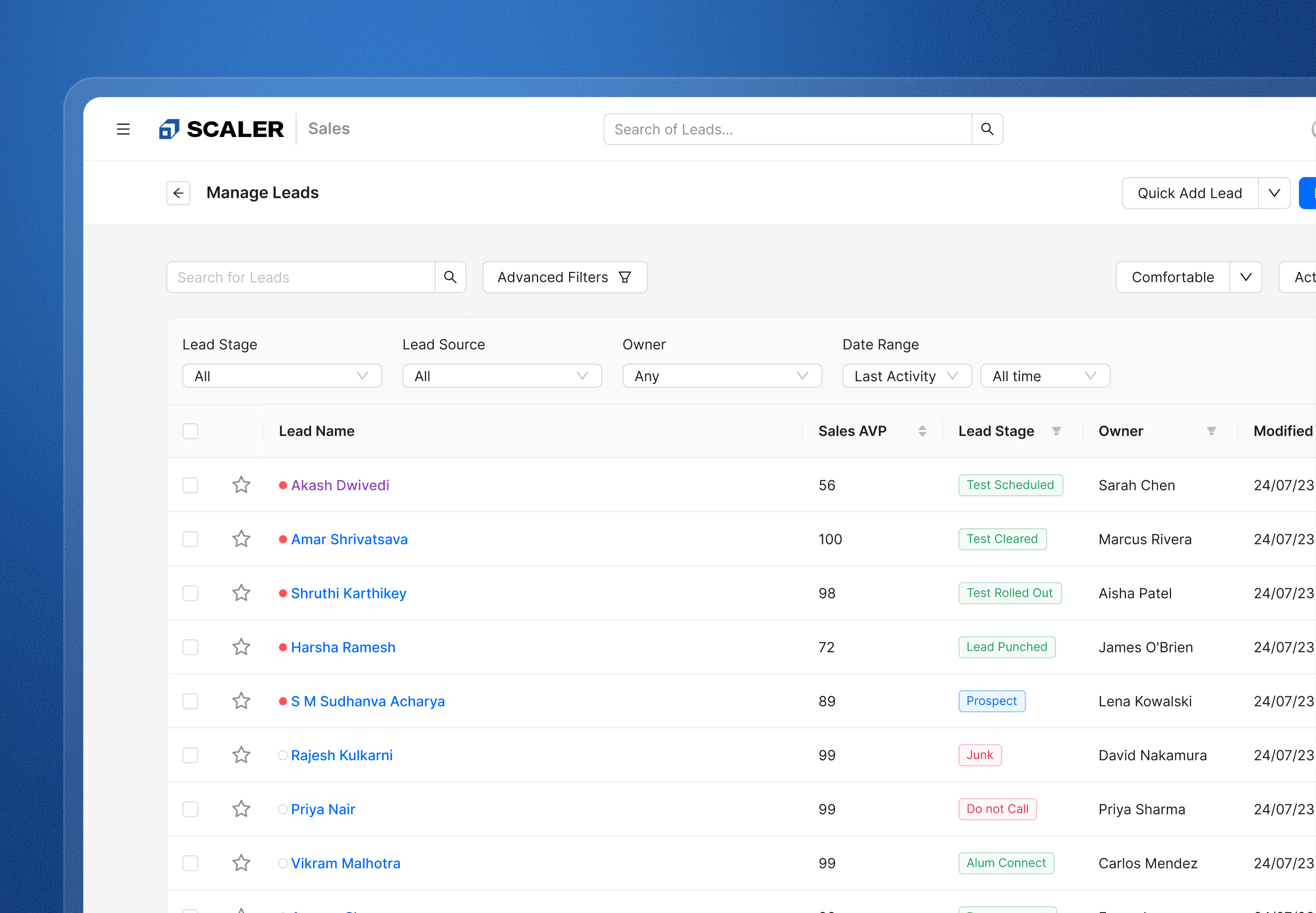The height and width of the screenshot is (913, 1316).
Task: Open the Shruthi Karthikey lead
Action: pos(349,593)
